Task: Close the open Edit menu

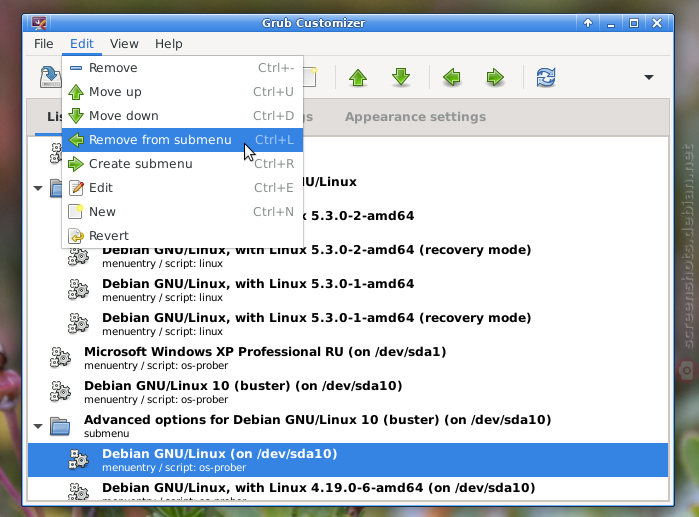Action: coord(82,44)
